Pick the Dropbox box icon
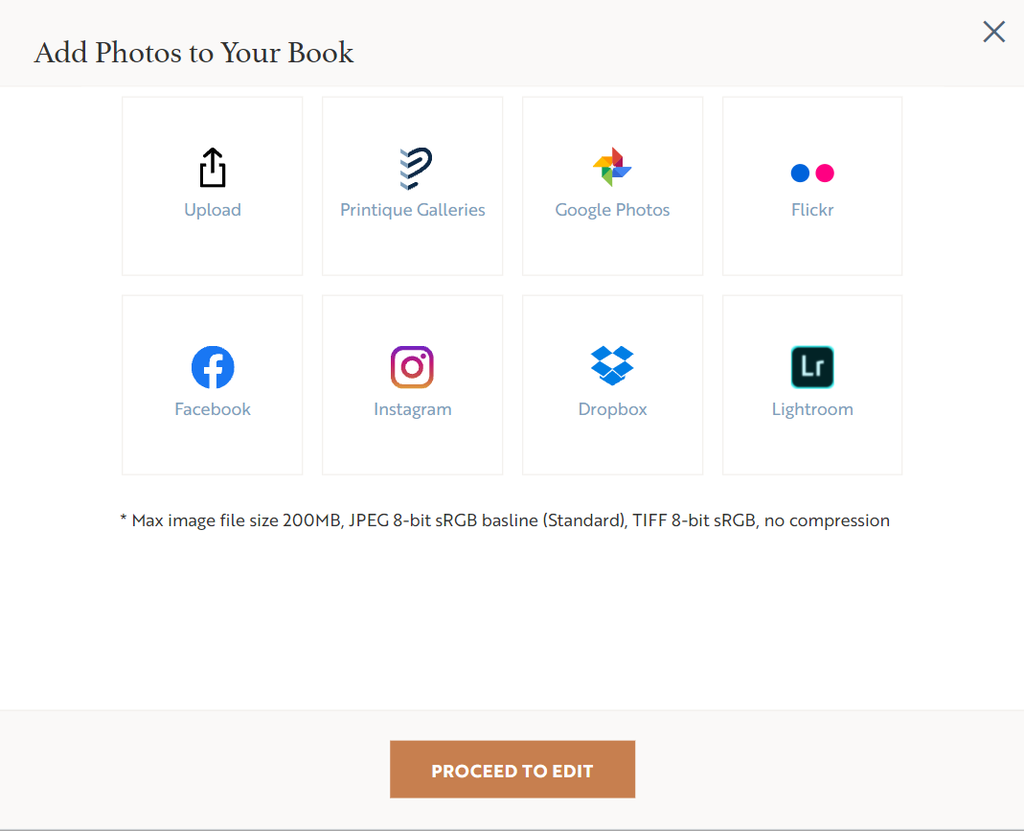 pyautogui.click(x=612, y=366)
